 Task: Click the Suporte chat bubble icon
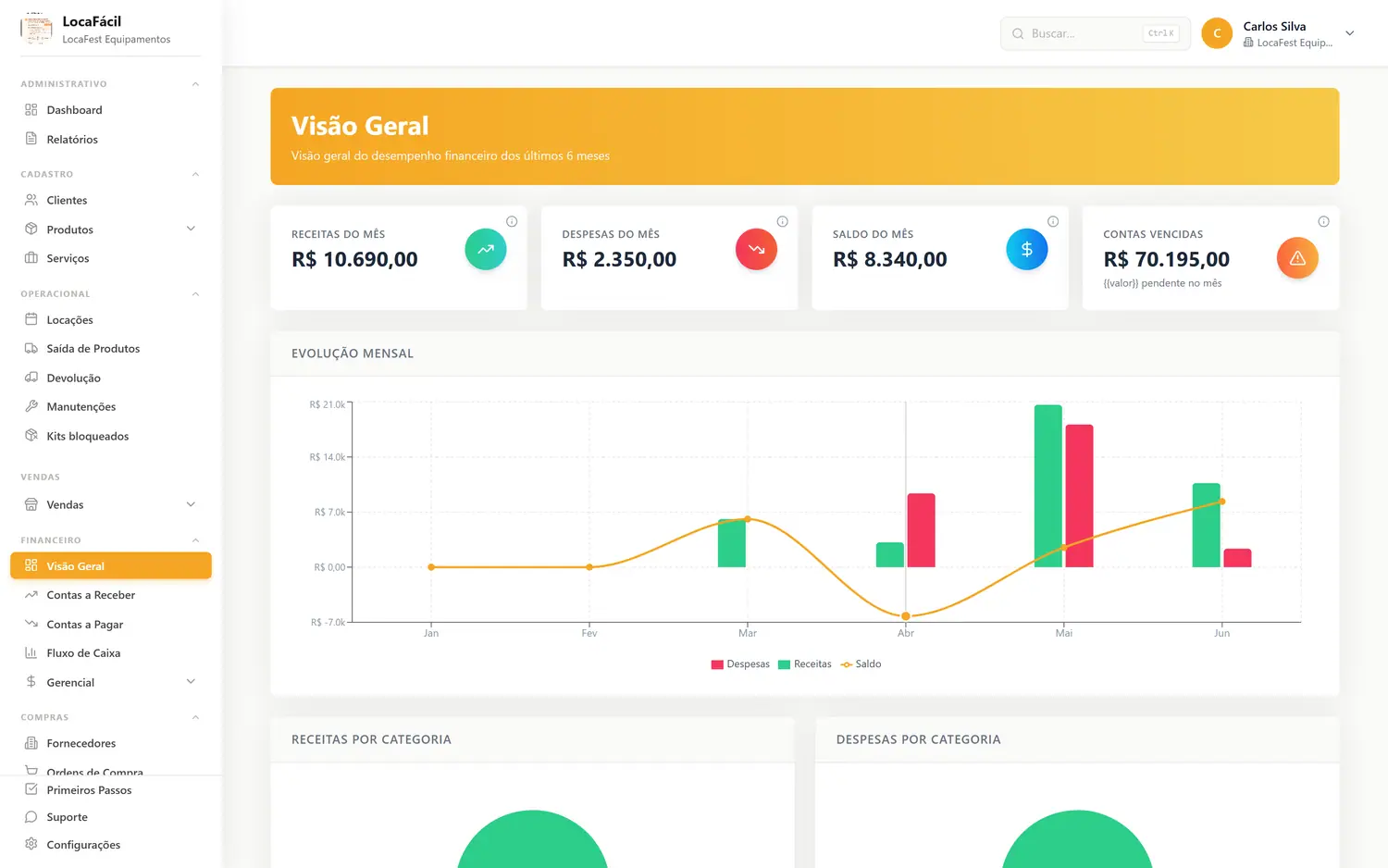31,817
